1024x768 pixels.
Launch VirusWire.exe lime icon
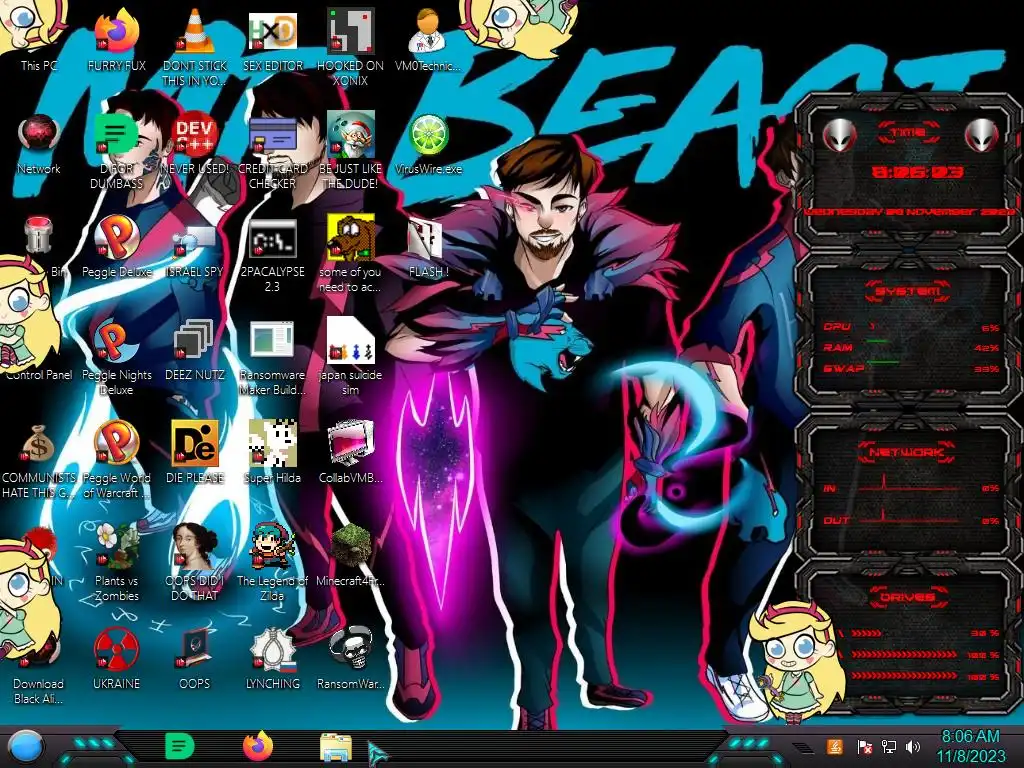tap(428, 135)
